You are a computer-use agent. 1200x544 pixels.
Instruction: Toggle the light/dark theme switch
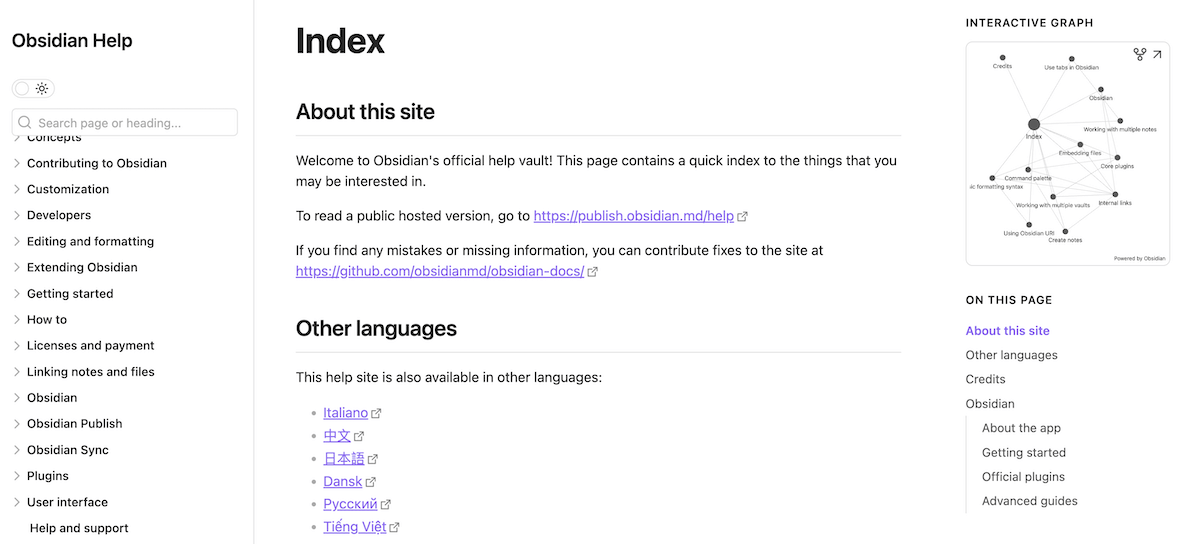[x=33, y=88]
